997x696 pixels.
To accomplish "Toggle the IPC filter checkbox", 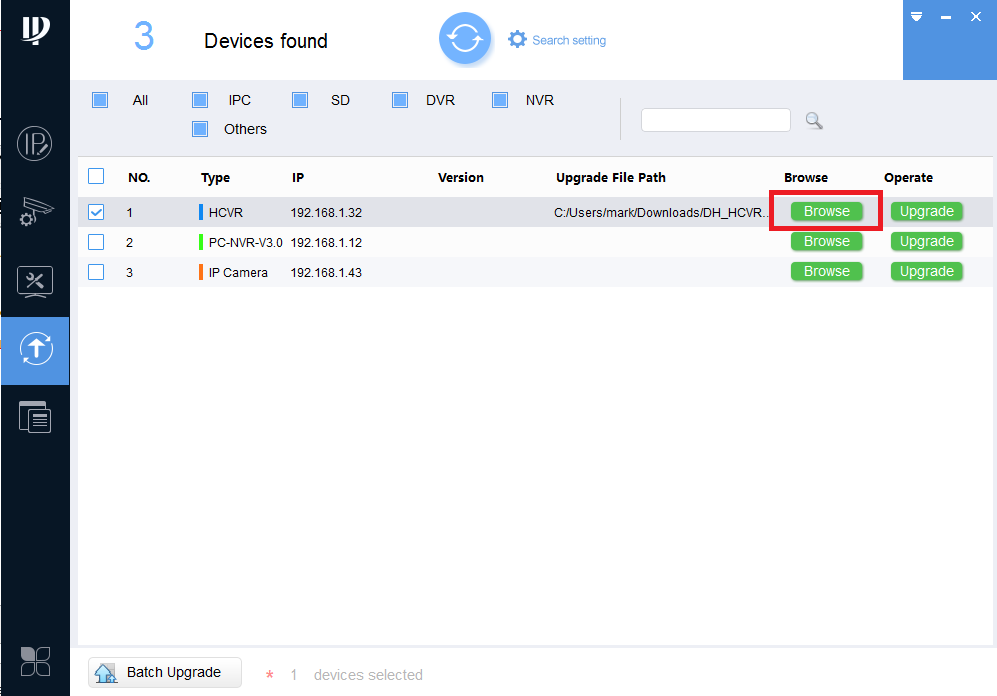I will tap(200, 100).
